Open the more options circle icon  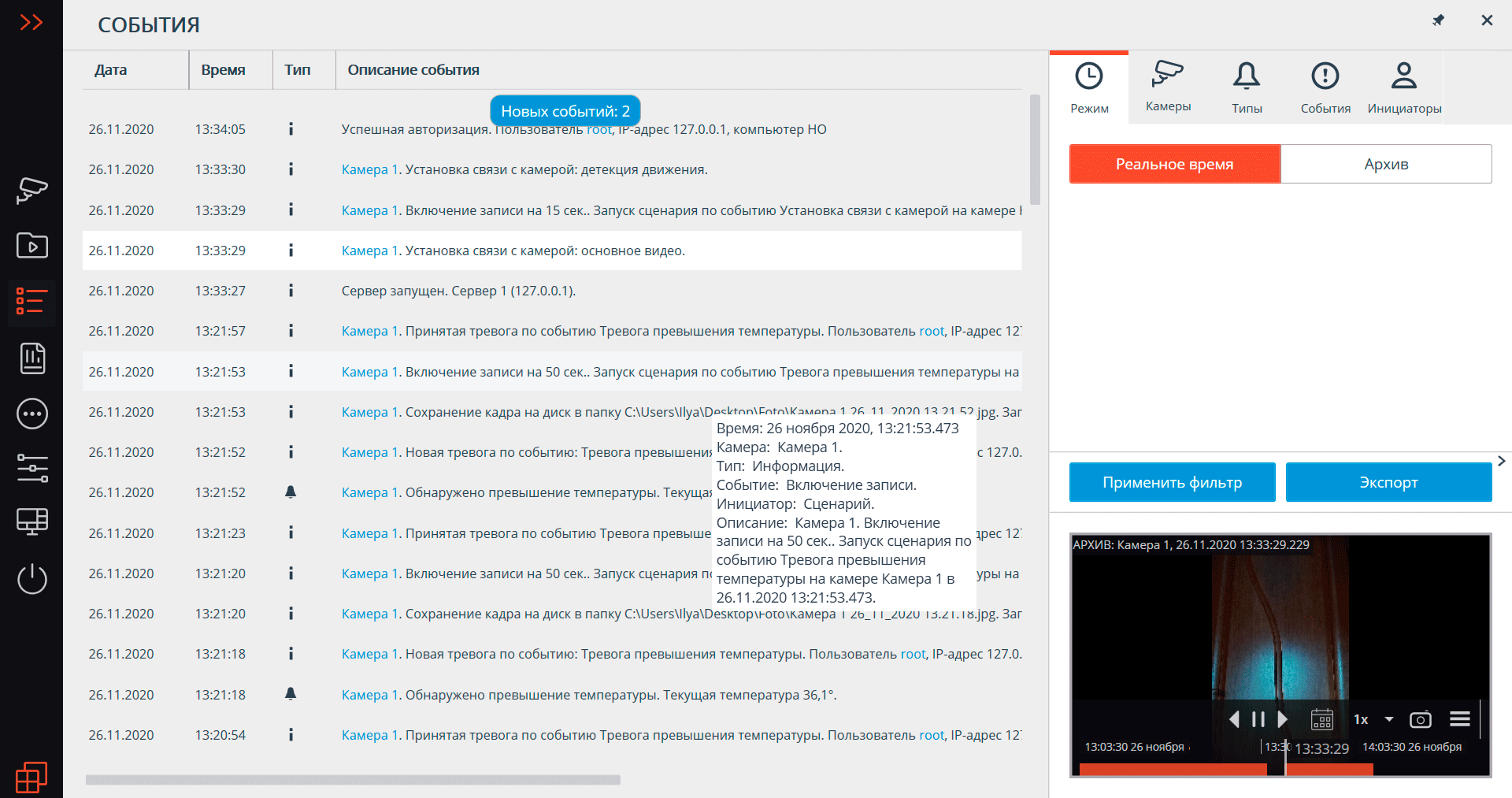[x=32, y=414]
